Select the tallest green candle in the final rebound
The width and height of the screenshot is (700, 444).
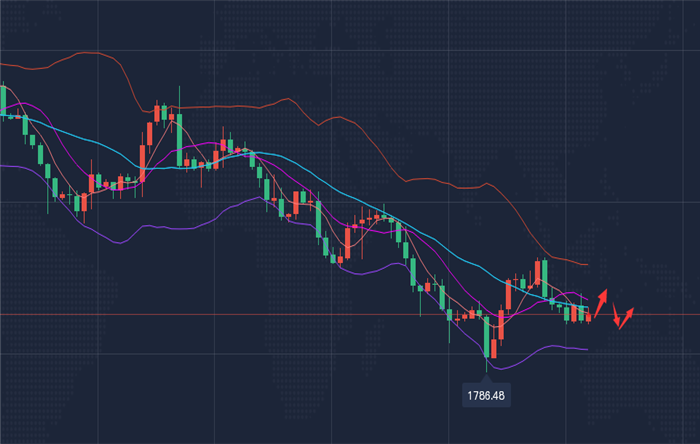[x=544, y=276]
